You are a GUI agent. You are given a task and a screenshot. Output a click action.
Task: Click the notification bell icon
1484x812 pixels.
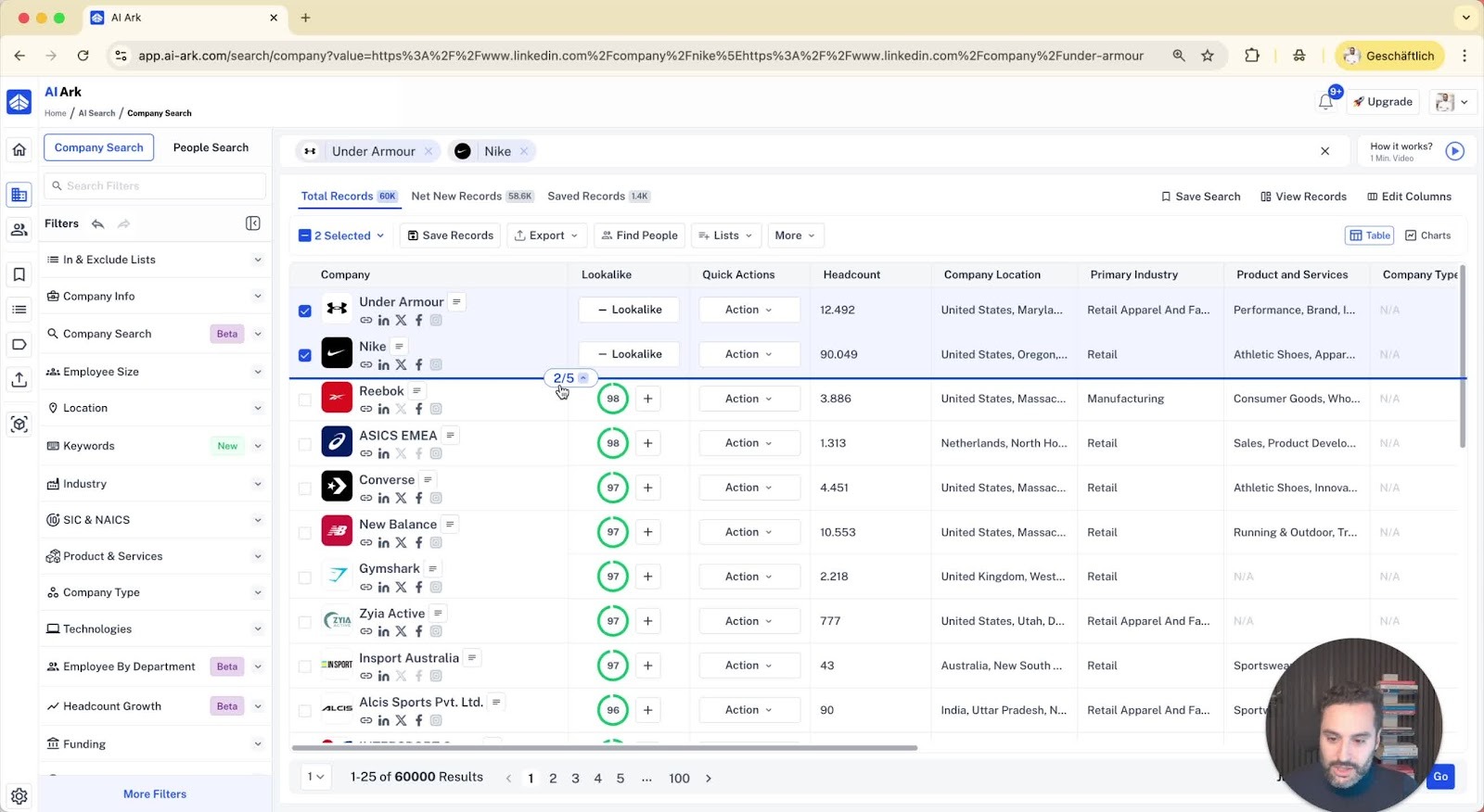click(x=1325, y=102)
